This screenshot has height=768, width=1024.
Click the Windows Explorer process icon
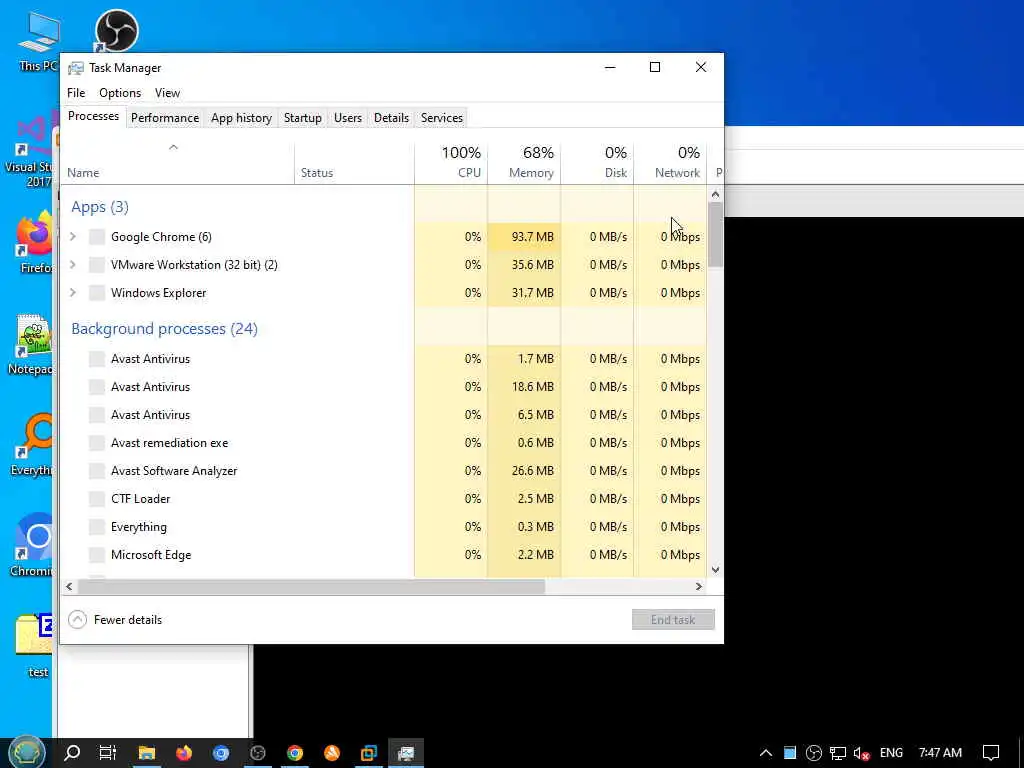point(97,293)
